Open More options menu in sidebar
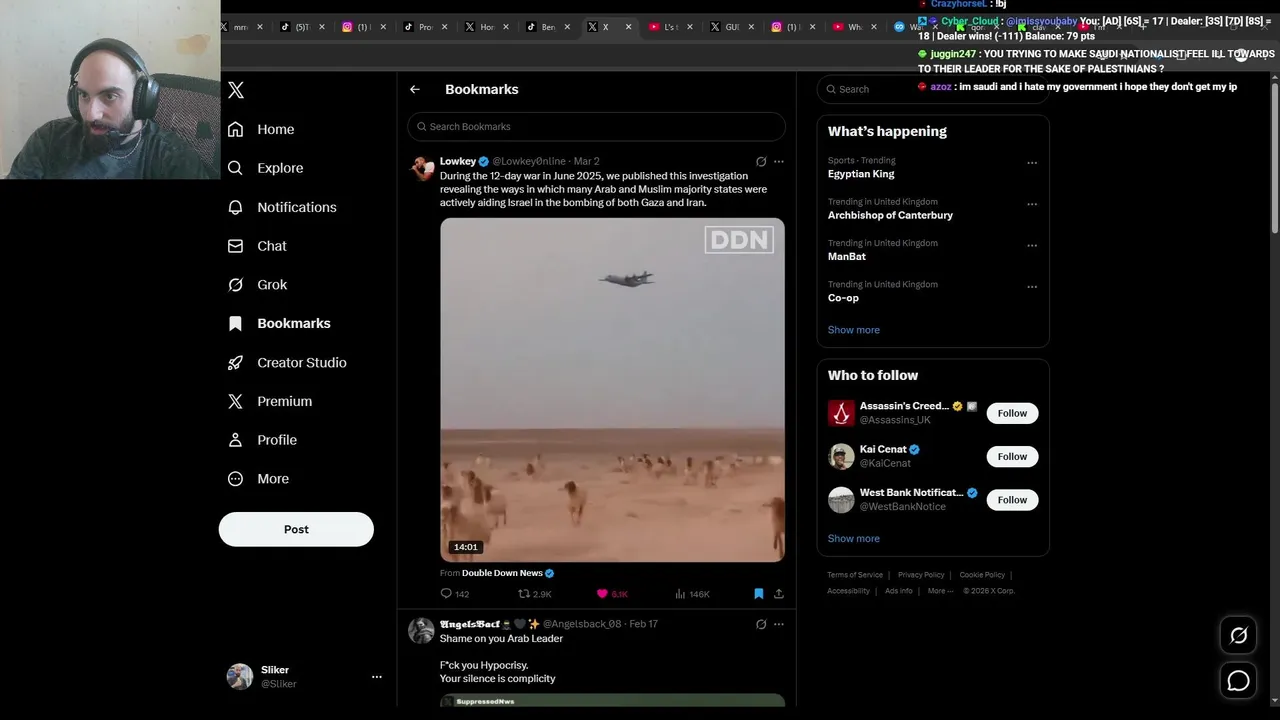The width and height of the screenshot is (1280, 720). pos(258,479)
